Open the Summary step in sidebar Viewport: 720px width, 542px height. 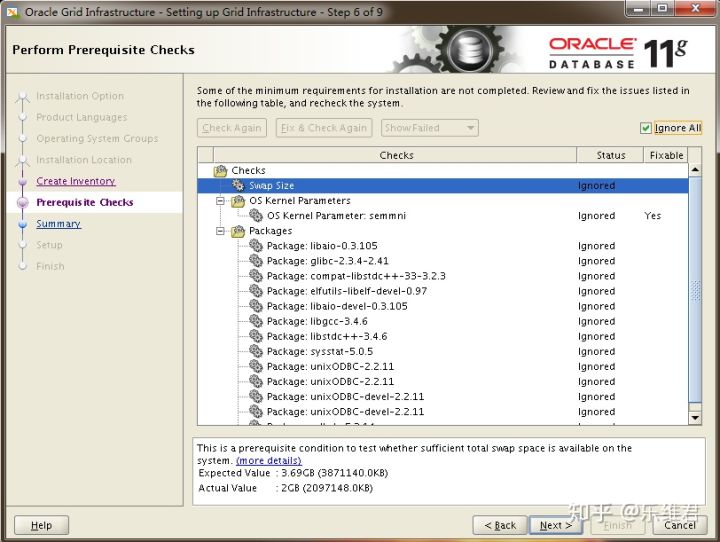pos(59,224)
